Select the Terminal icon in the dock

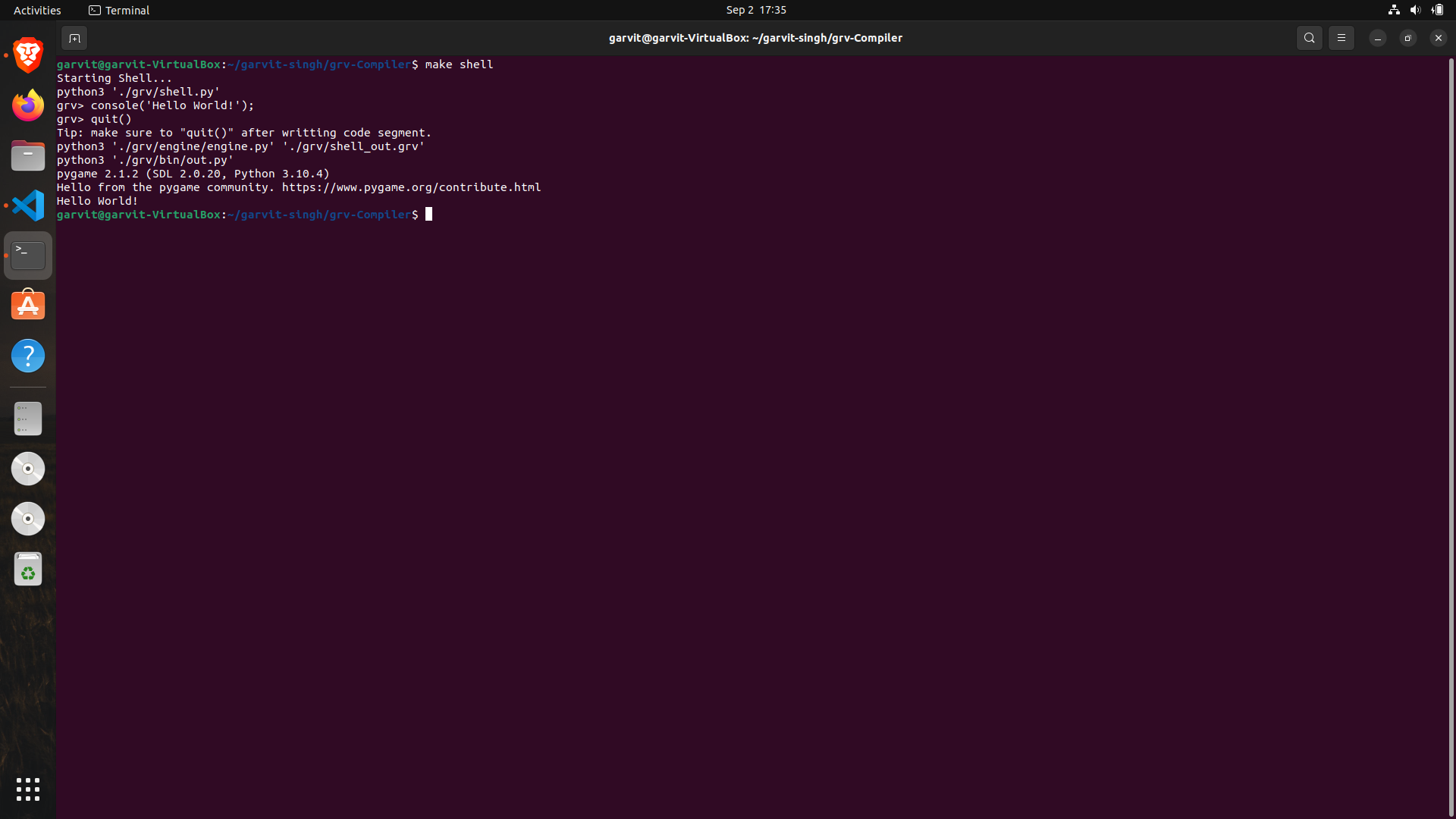(28, 256)
